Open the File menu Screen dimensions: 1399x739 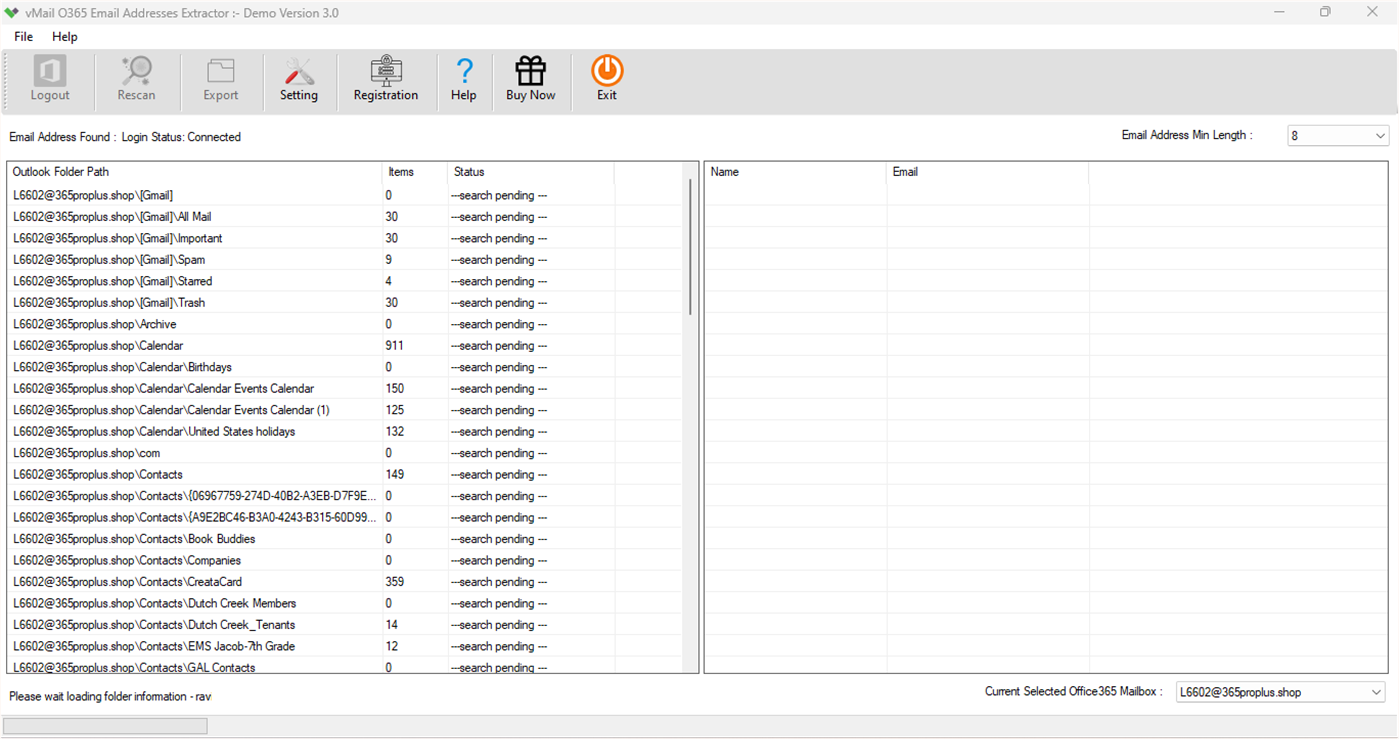point(22,36)
